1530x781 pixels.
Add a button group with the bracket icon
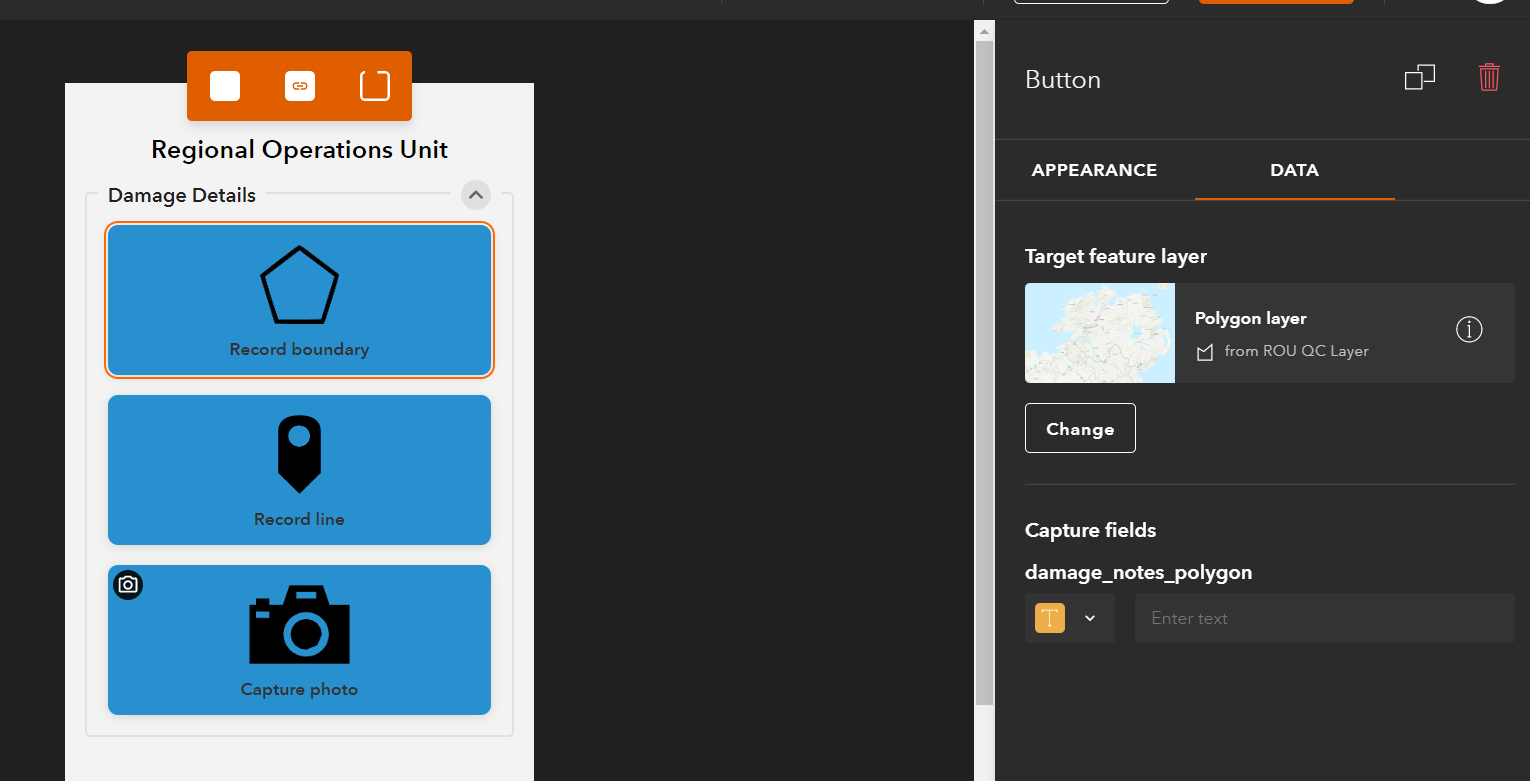coord(374,85)
